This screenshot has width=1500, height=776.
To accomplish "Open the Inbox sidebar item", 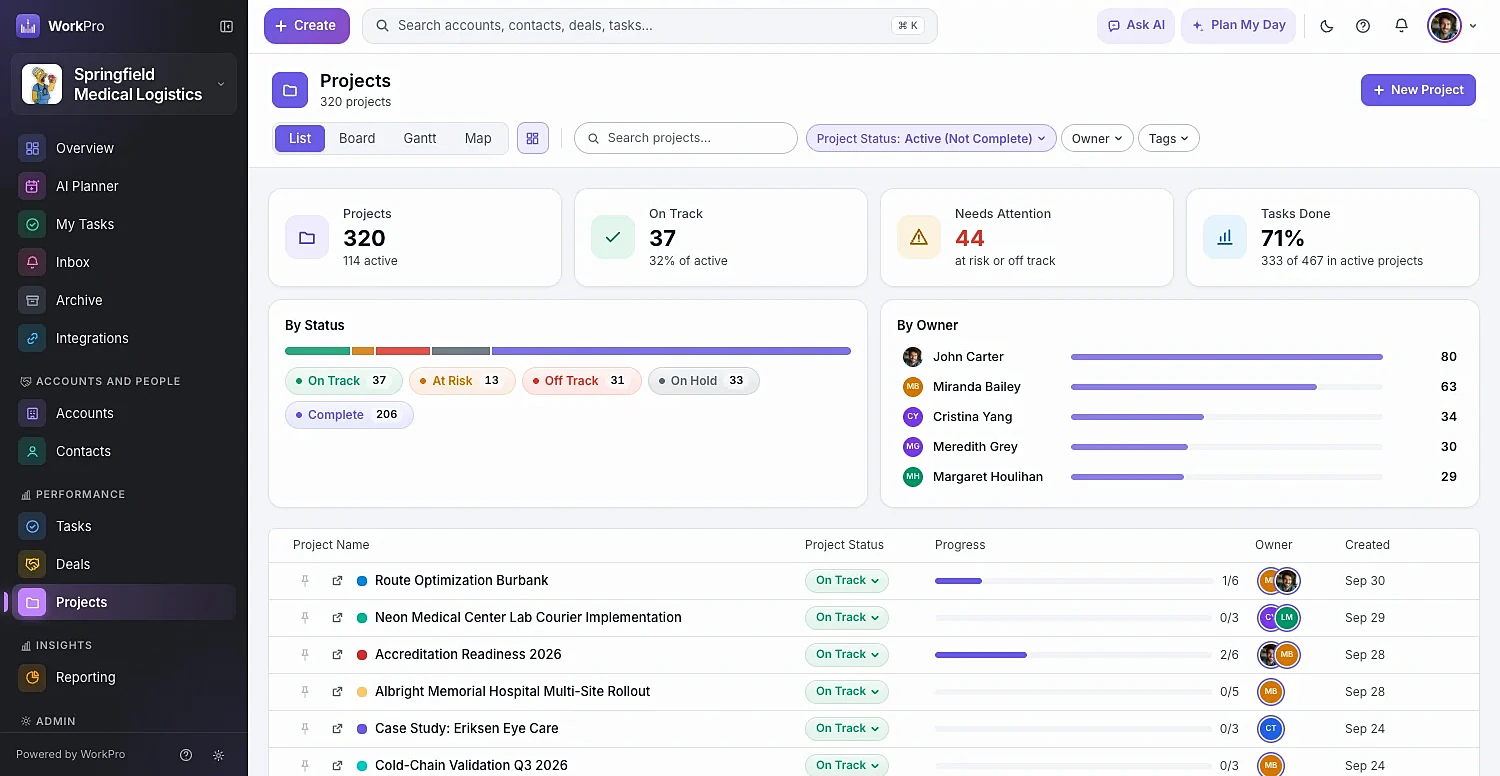I will 124,262.
